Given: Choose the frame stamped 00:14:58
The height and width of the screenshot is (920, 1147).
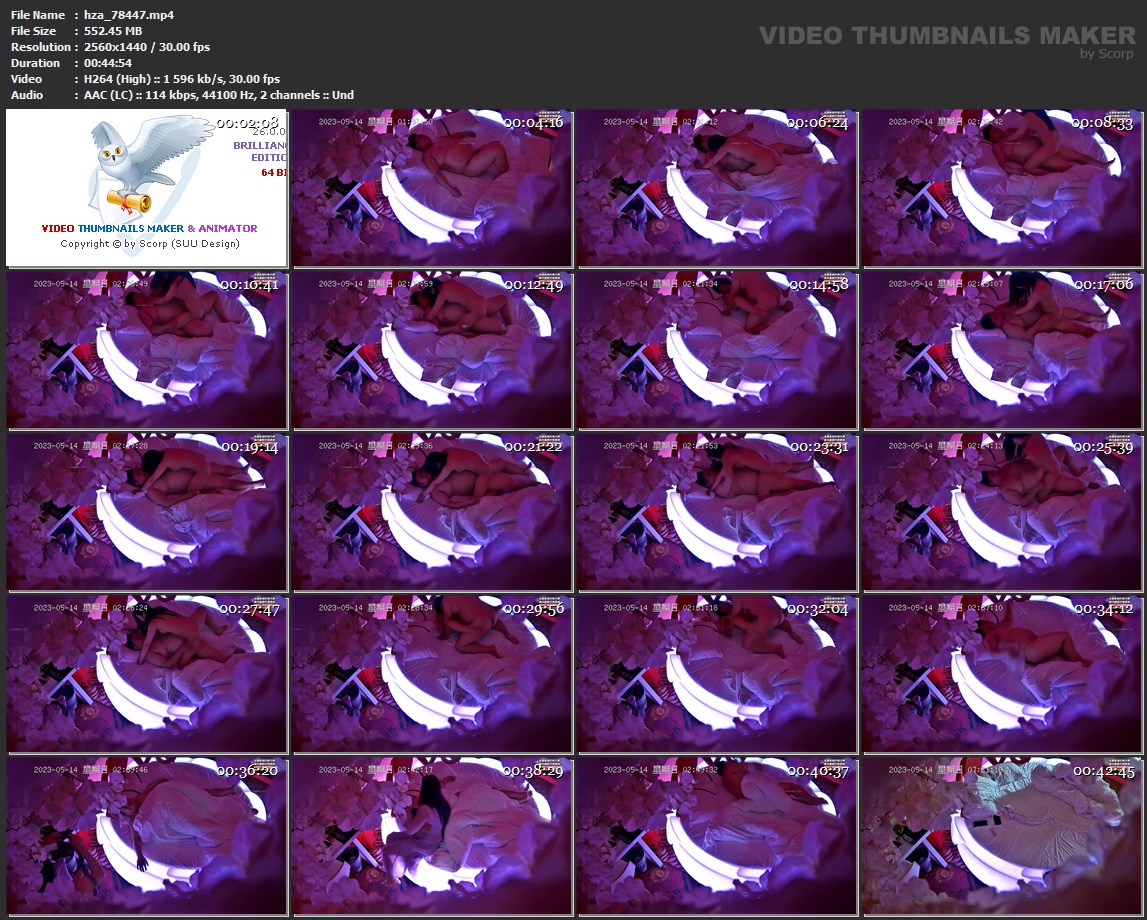Looking at the screenshot, I should 717,350.
